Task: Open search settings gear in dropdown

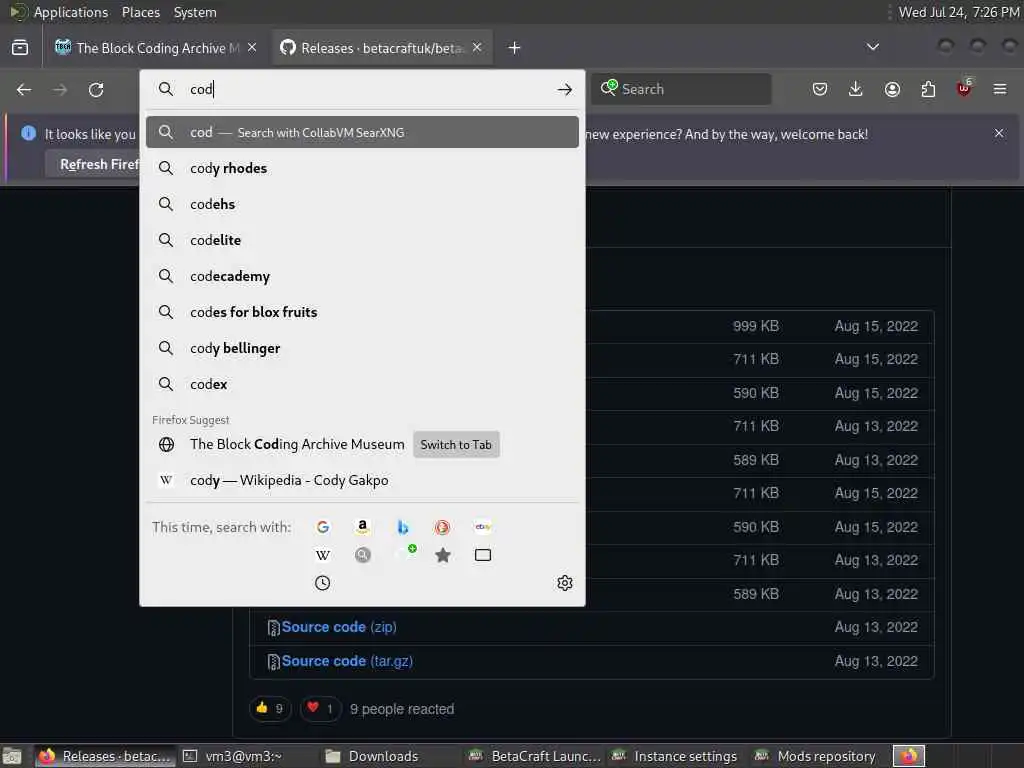Action: tap(565, 583)
